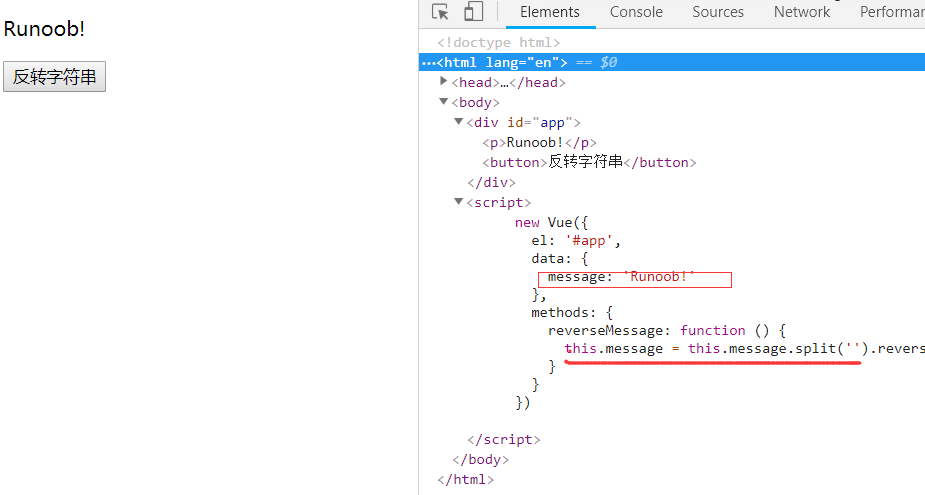Select the Network tab
The width and height of the screenshot is (925, 495).
point(801,12)
